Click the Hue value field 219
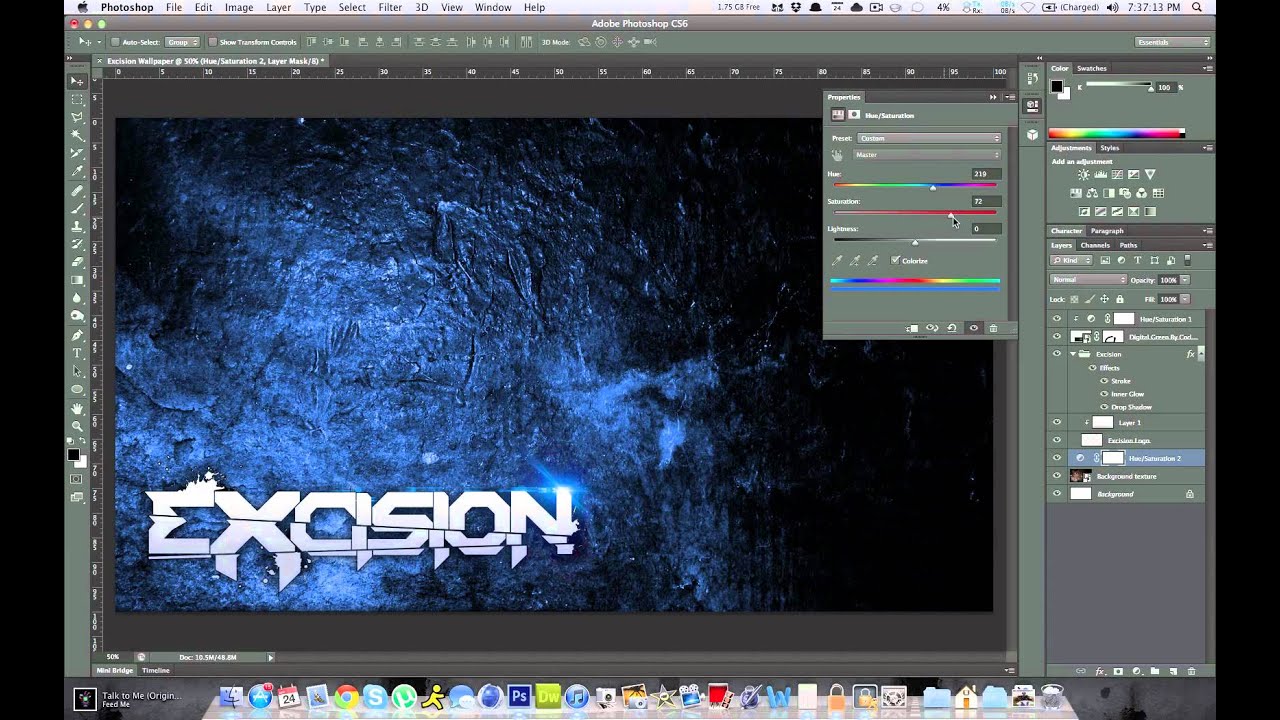This screenshot has width=1280, height=720. pyautogui.click(x=984, y=174)
